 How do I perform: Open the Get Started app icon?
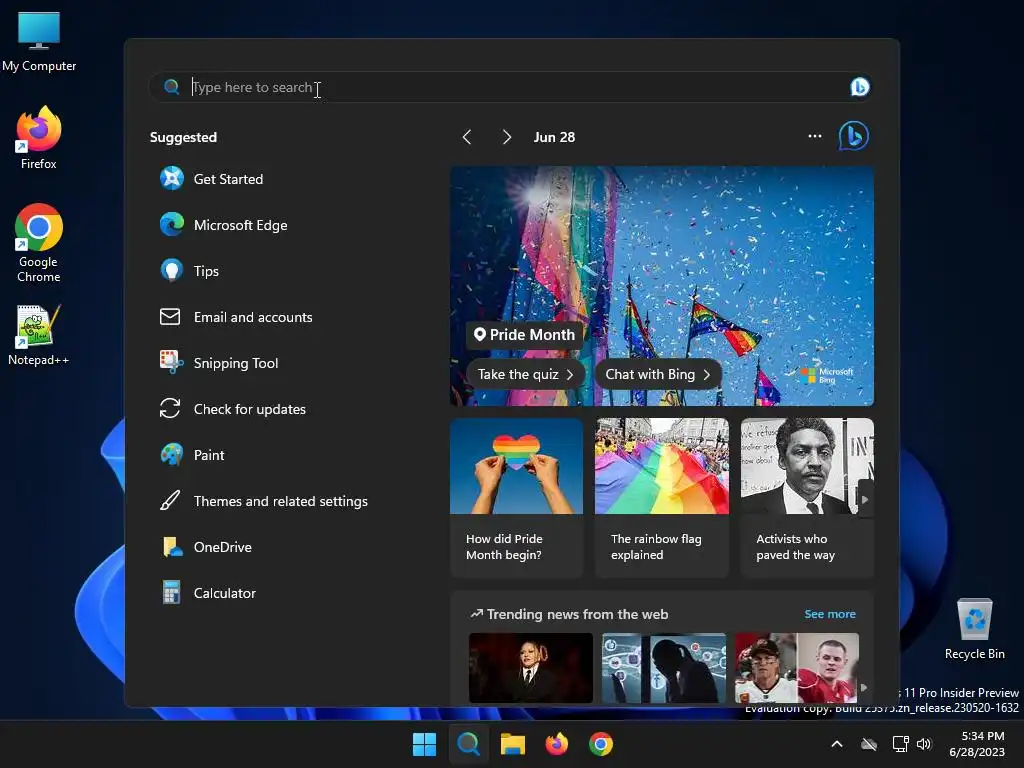coord(172,178)
